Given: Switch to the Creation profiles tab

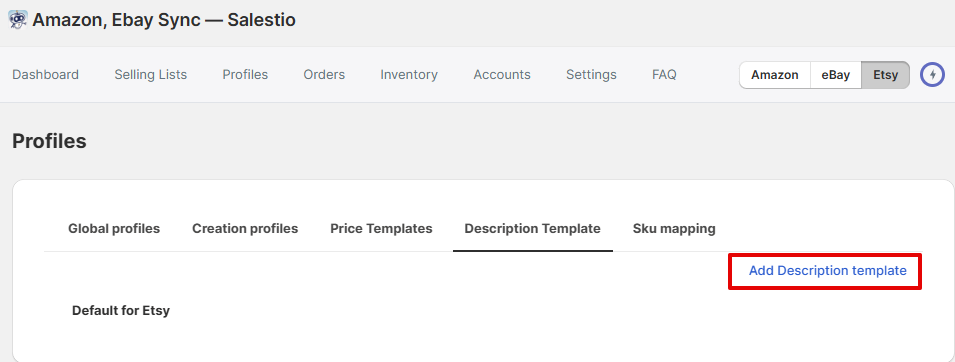Looking at the screenshot, I should tap(245, 229).
